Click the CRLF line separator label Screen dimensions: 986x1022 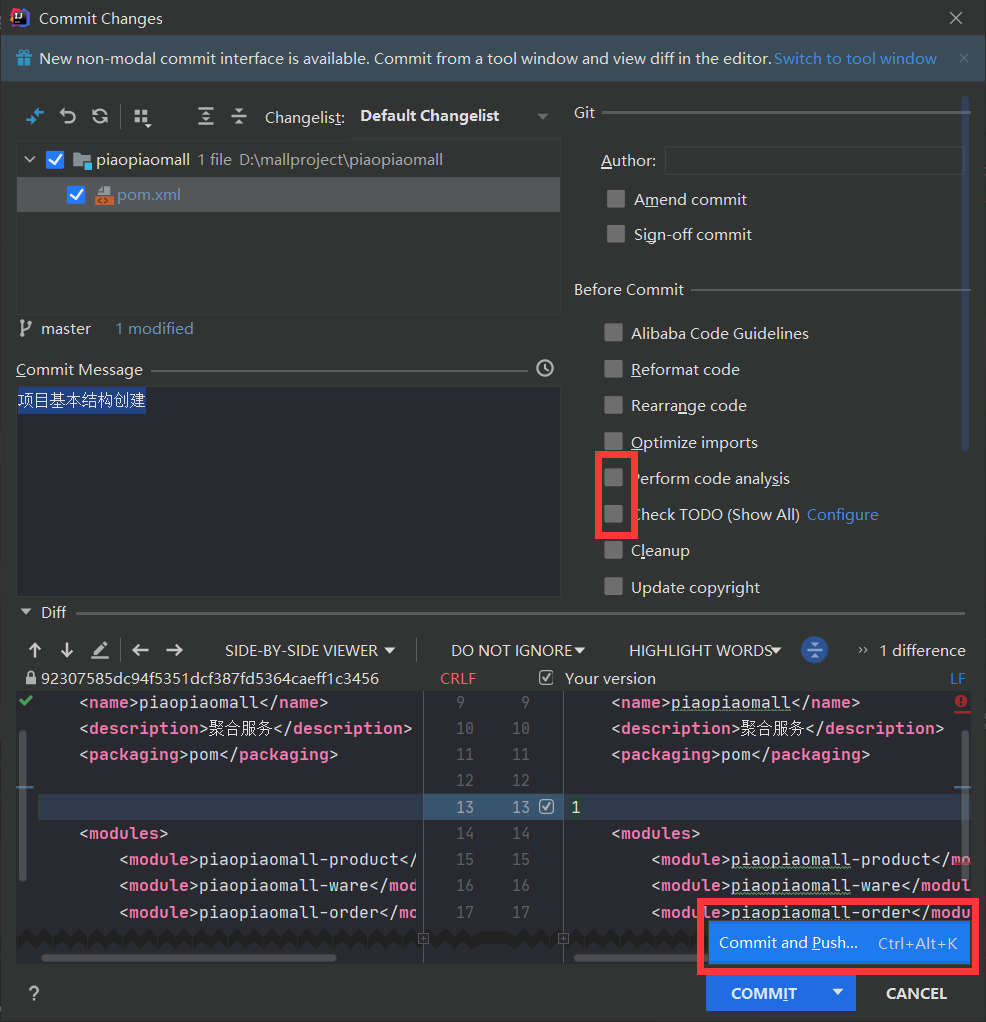(x=458, y=679)
